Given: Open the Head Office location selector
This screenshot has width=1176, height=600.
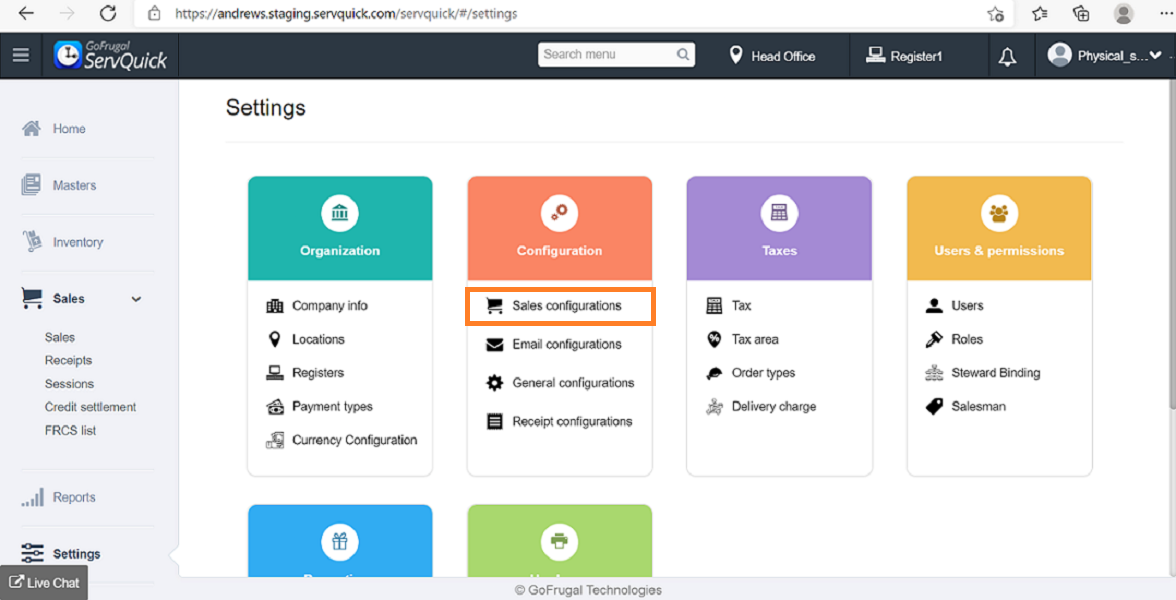Looking at the screenshot, I should (x=772, y=56).
